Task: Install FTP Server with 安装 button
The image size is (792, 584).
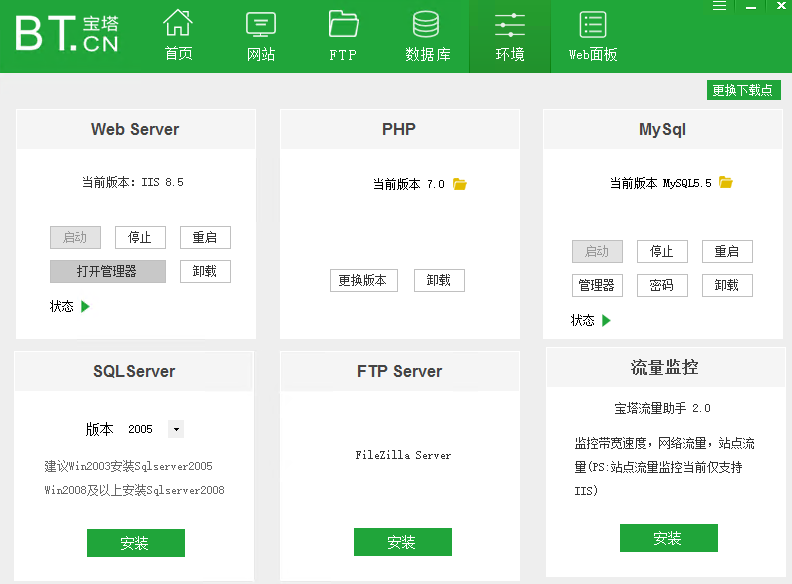Action: [x=403, y=542]
